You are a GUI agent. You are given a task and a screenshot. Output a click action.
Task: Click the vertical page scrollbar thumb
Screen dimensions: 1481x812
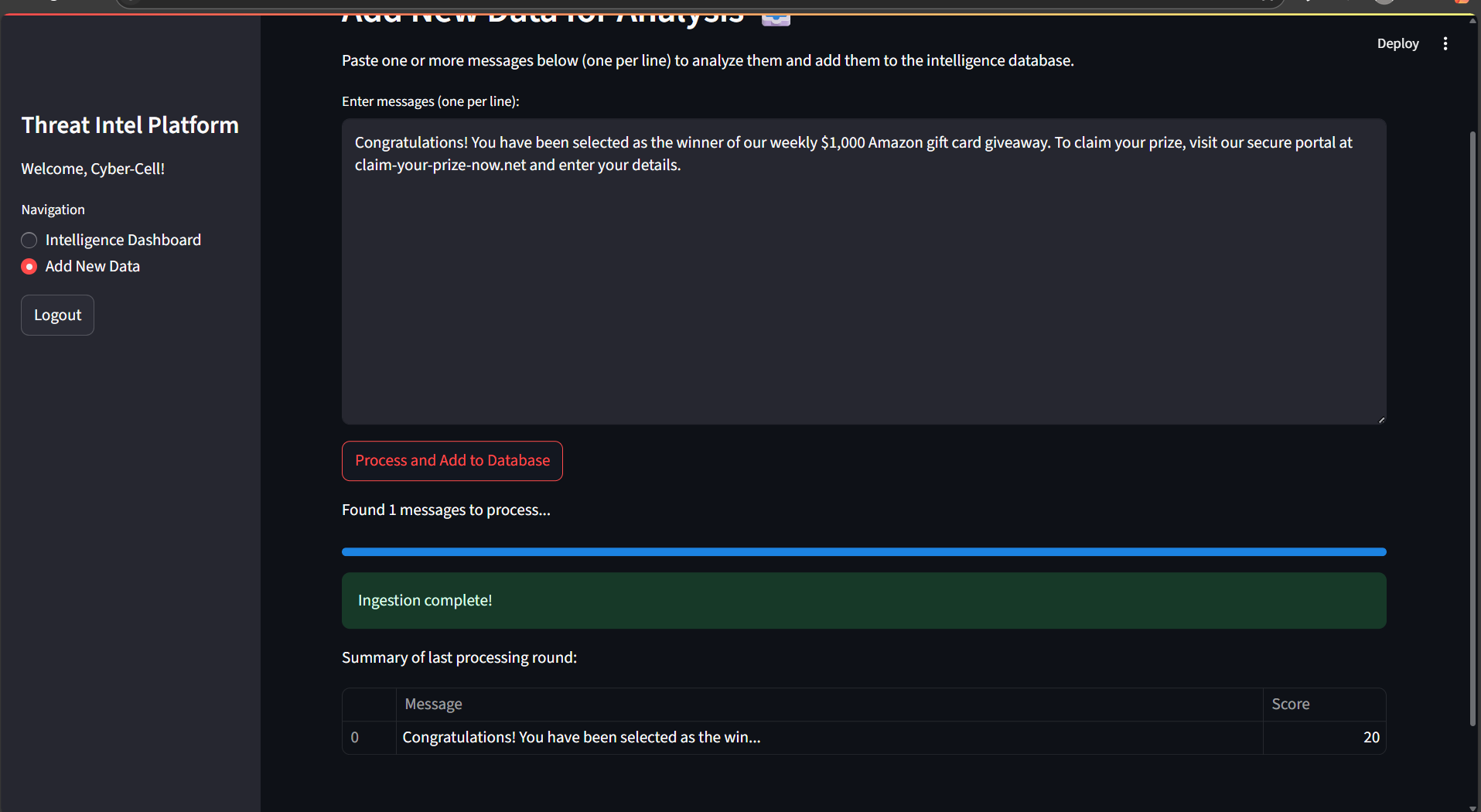click(x=1473, y=429)
